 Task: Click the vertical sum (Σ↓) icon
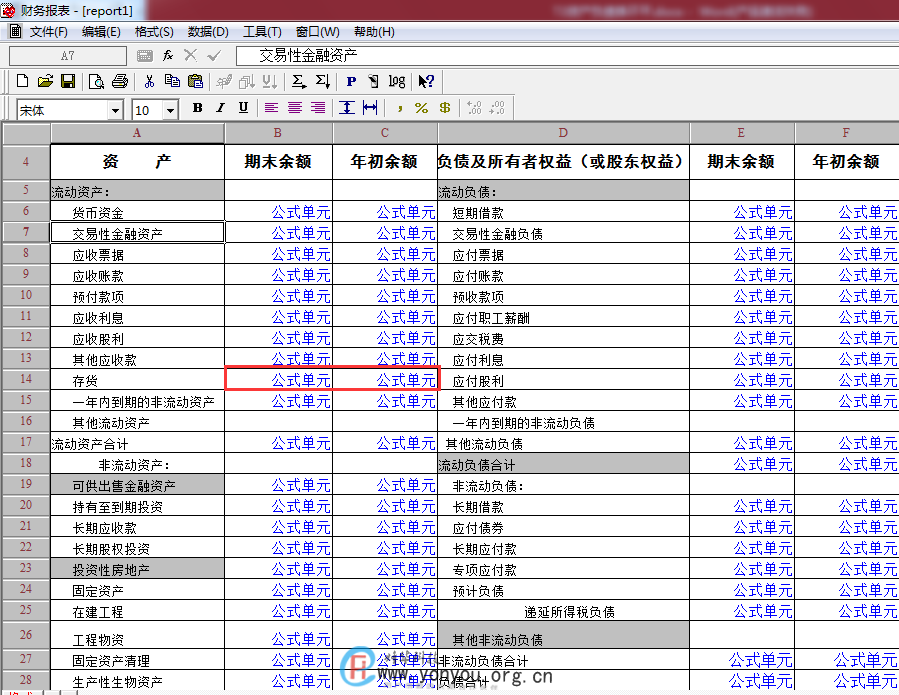coord(323,81)
